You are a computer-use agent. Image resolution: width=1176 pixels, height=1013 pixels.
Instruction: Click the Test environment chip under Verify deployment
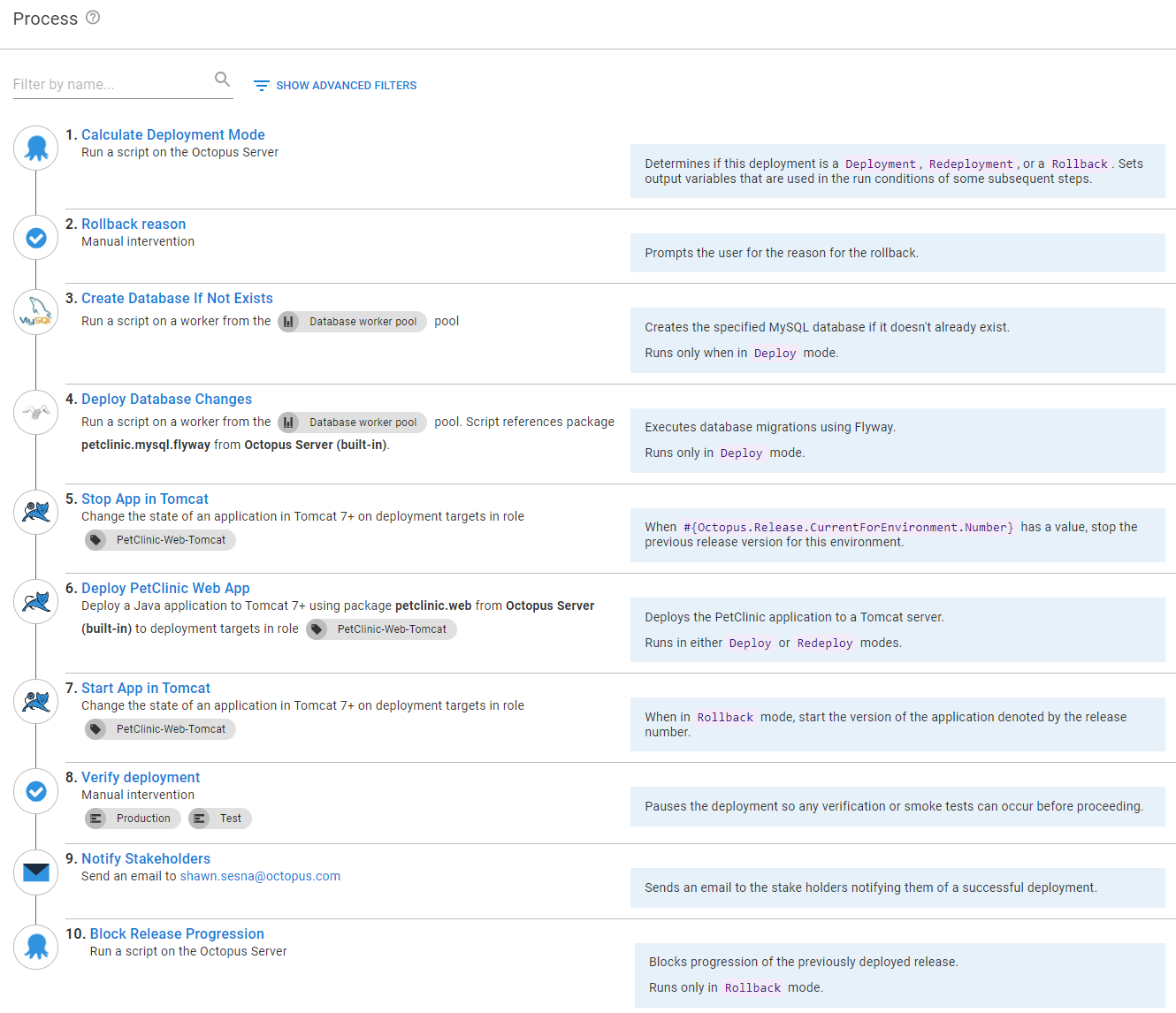pos(219,818)
